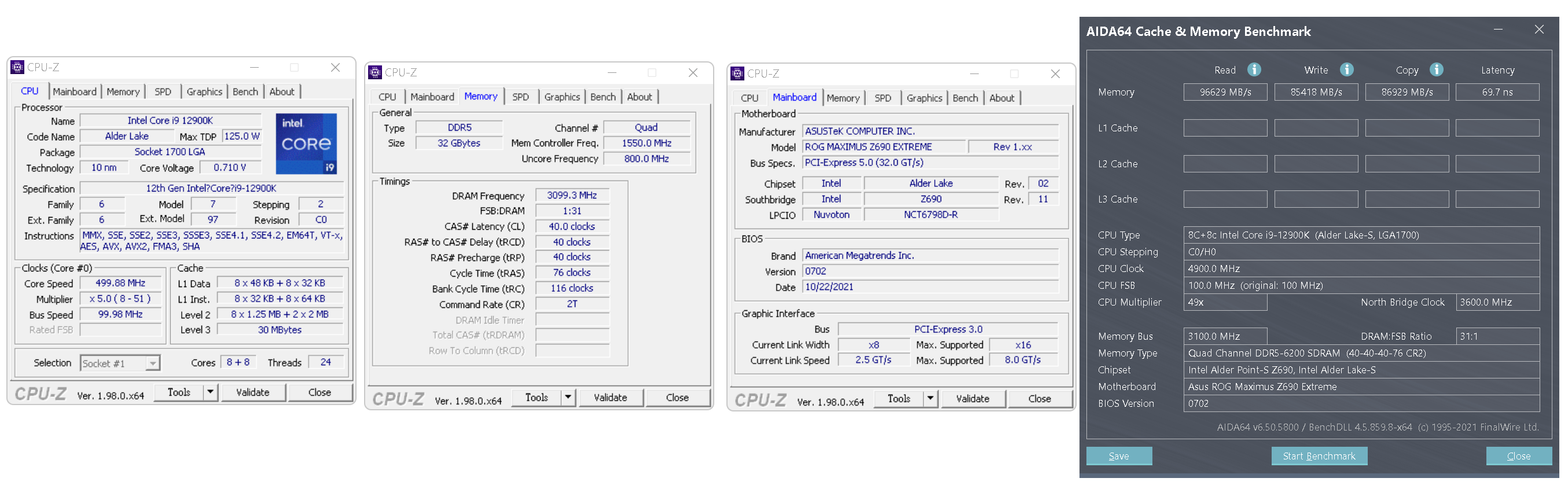This screenshot has height=489, width=1568.
Task: Click the CPU-Z app icon in Memory window
Action: tap(375, 72)
